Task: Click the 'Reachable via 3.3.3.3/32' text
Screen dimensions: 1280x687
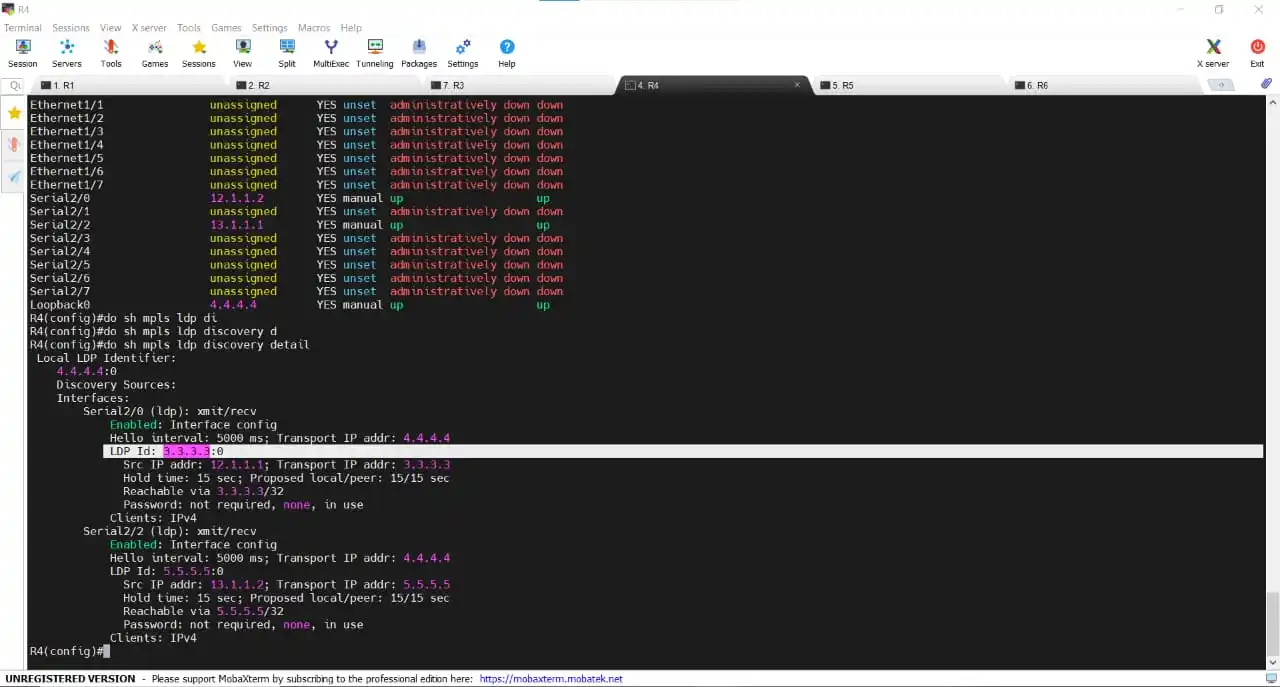Action: (203, 491)
